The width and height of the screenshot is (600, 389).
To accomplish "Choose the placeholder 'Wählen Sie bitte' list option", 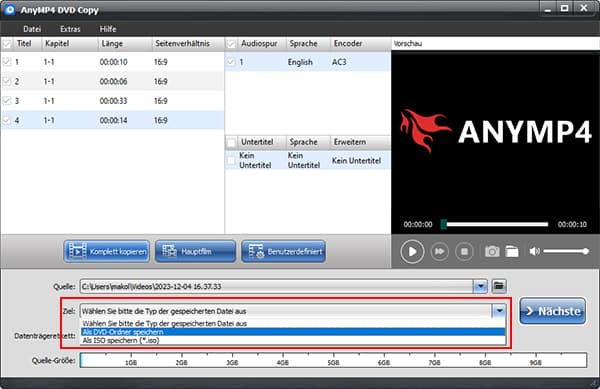I will [x=293, y=324].
